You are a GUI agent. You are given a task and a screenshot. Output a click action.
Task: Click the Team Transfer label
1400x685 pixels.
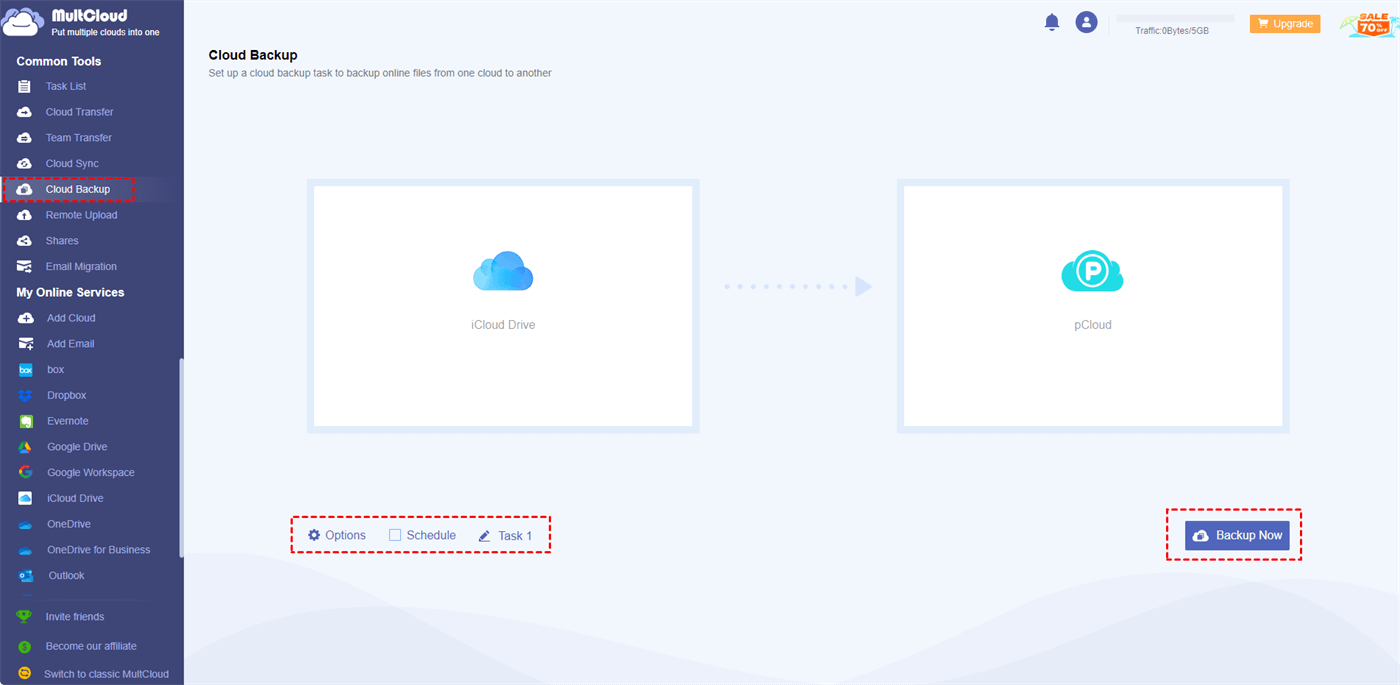pyautogui.click(x=79, y=138)
